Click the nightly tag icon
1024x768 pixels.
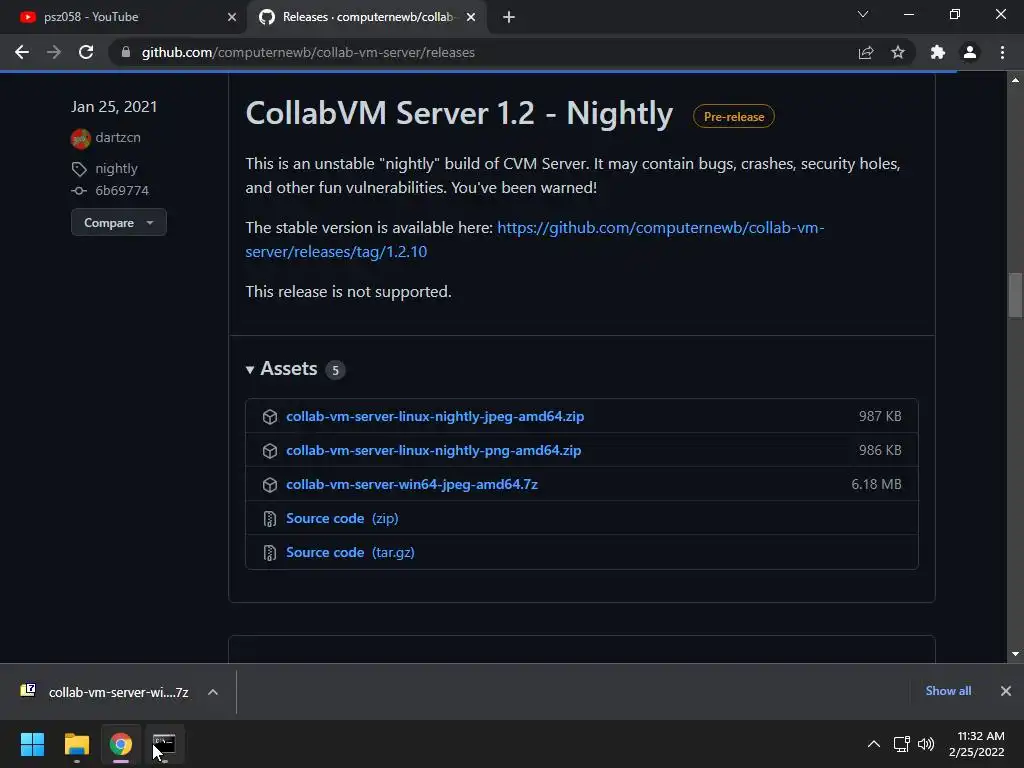(x=79, y=169)
